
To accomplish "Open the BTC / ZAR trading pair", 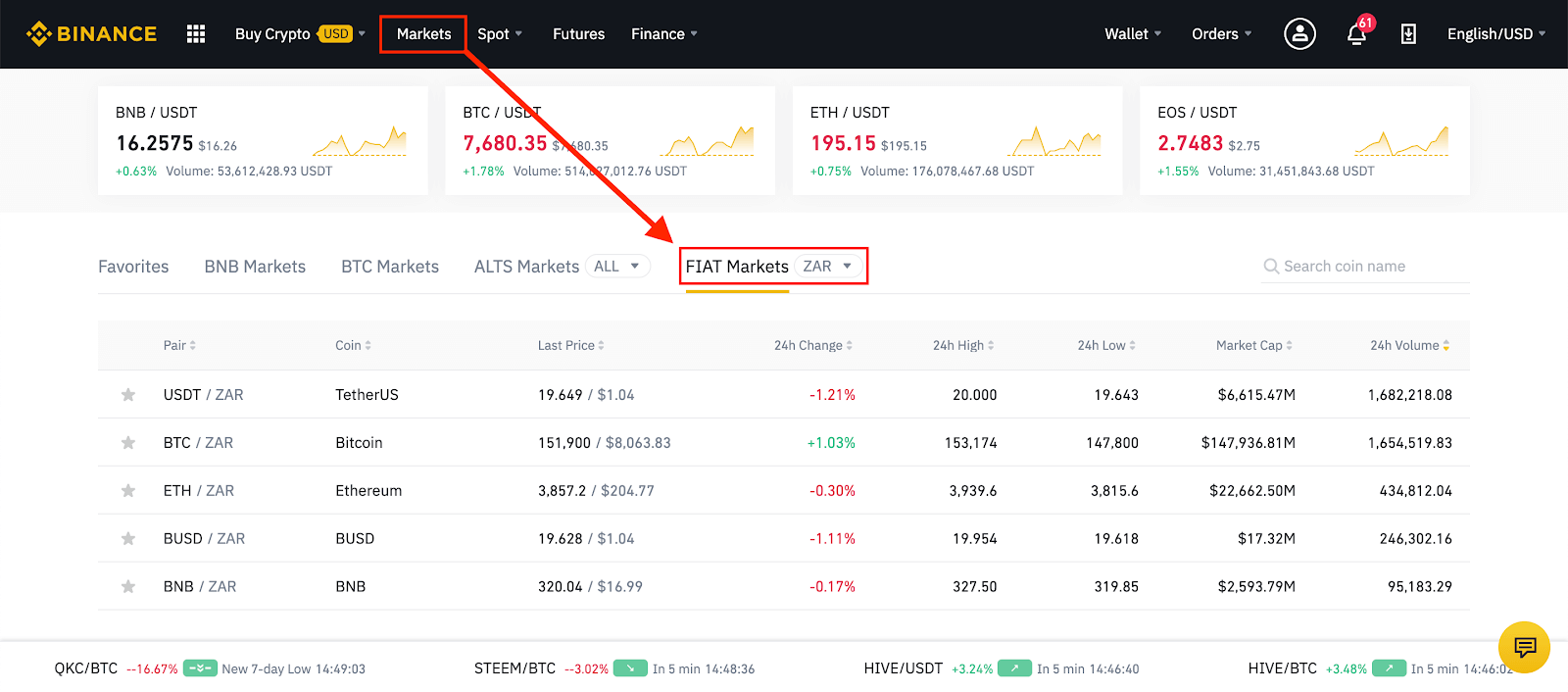I will pos(198,443).
